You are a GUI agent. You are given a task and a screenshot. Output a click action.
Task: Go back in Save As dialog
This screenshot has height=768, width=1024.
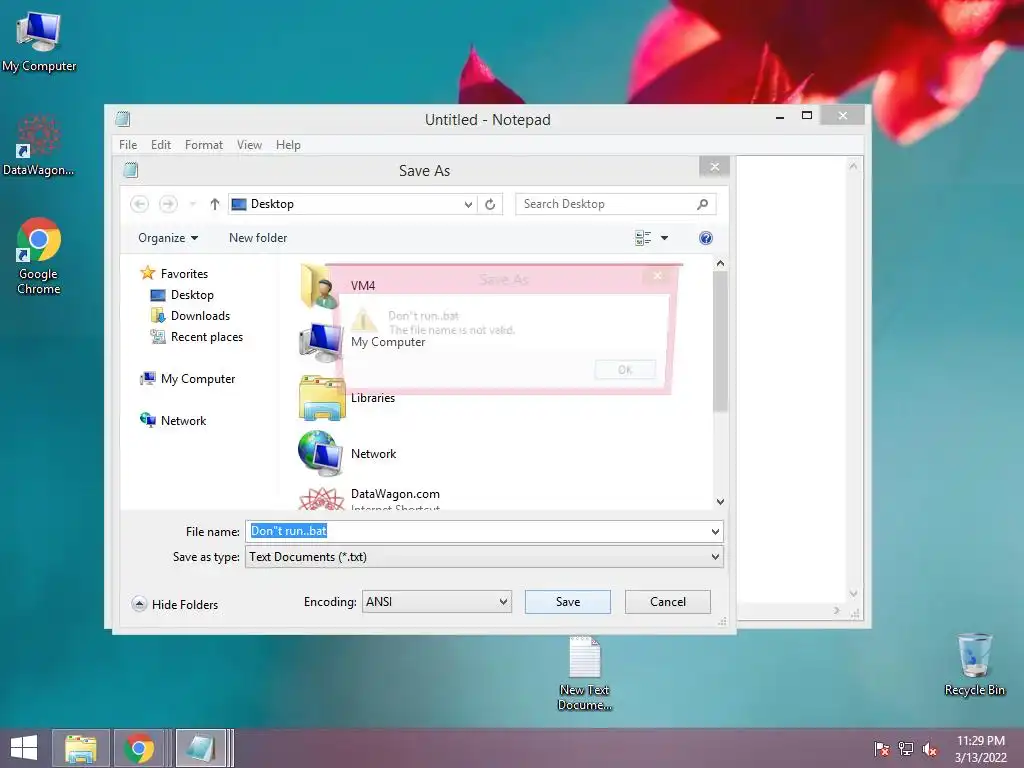pyautogui.click(x=139, y=204)
